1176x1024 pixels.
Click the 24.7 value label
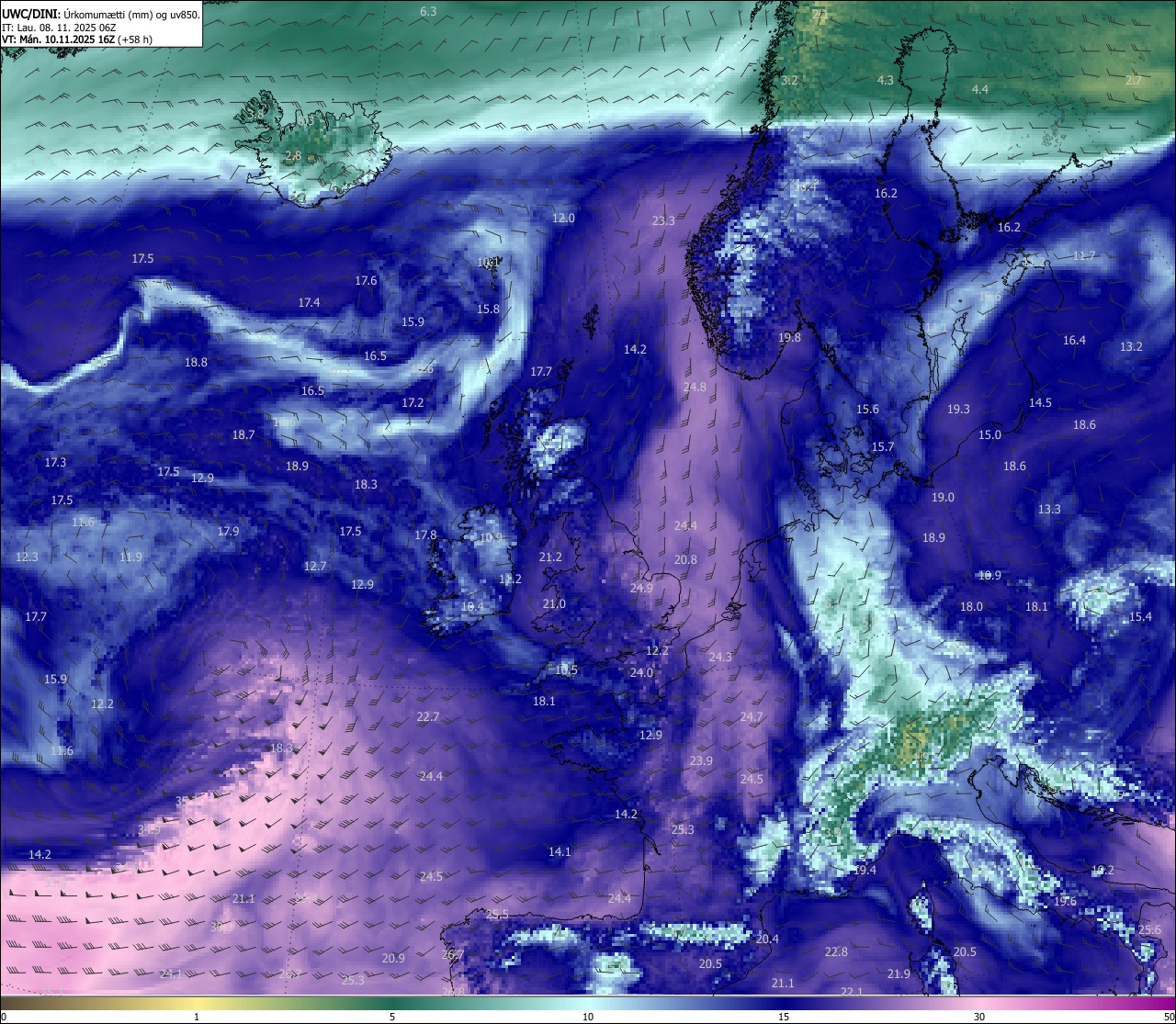tap(752, 717)
